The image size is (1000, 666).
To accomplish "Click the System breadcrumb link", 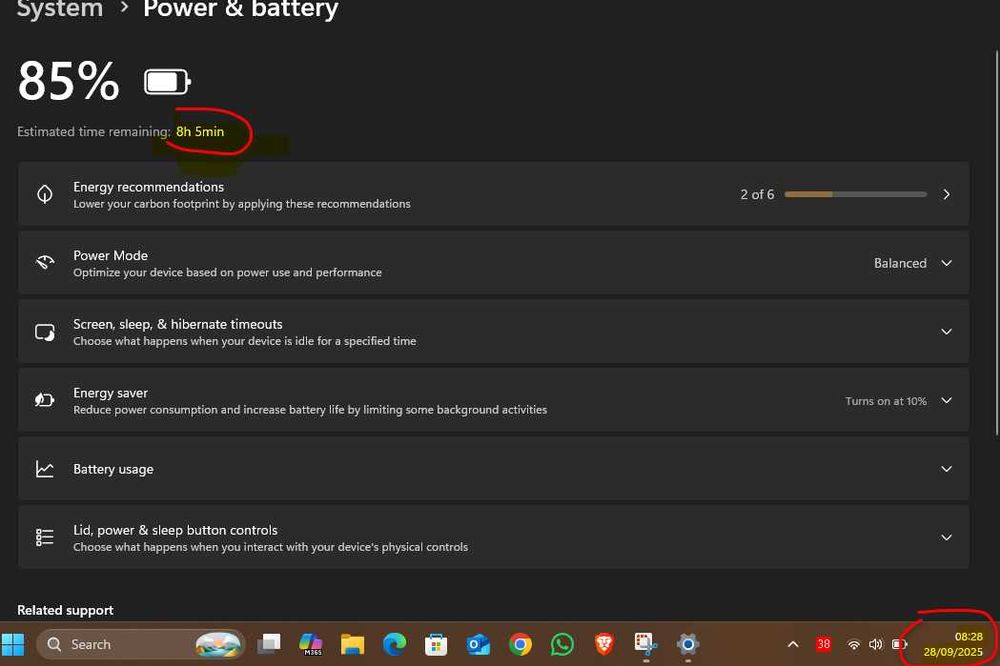I will point(60,9).
